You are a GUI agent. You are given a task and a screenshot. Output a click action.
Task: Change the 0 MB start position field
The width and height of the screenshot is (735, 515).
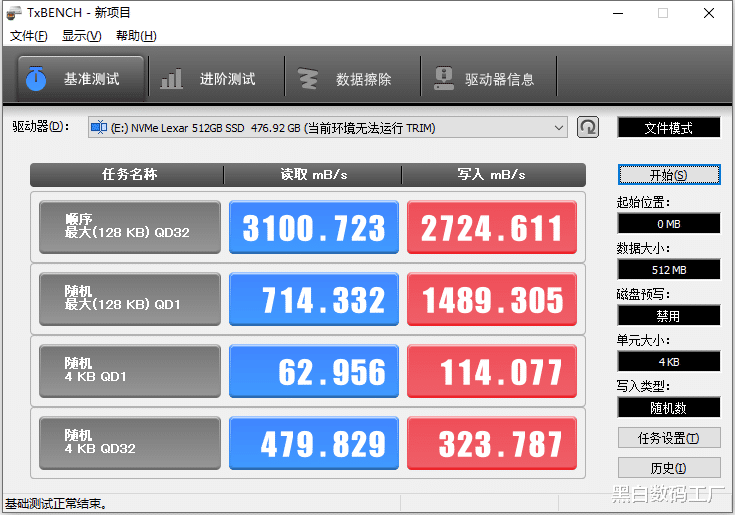[669, 224]
